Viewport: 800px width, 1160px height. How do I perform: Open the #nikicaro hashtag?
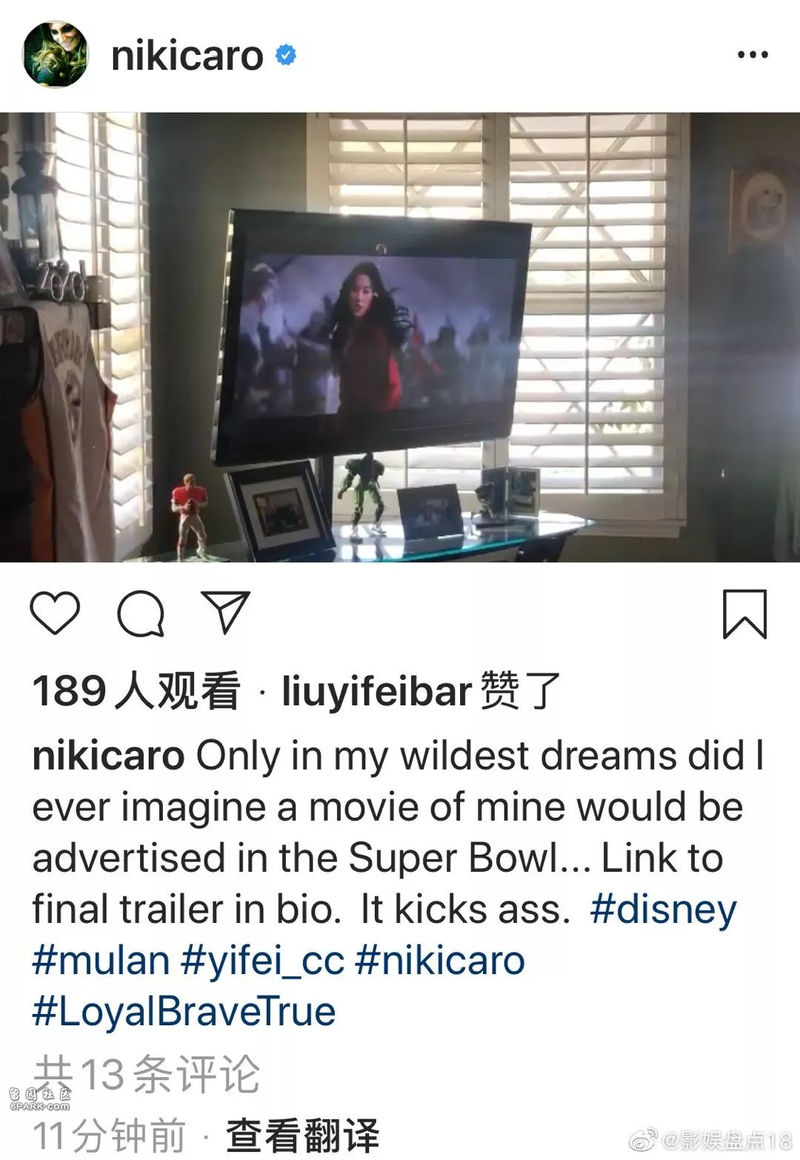(440, 960)
